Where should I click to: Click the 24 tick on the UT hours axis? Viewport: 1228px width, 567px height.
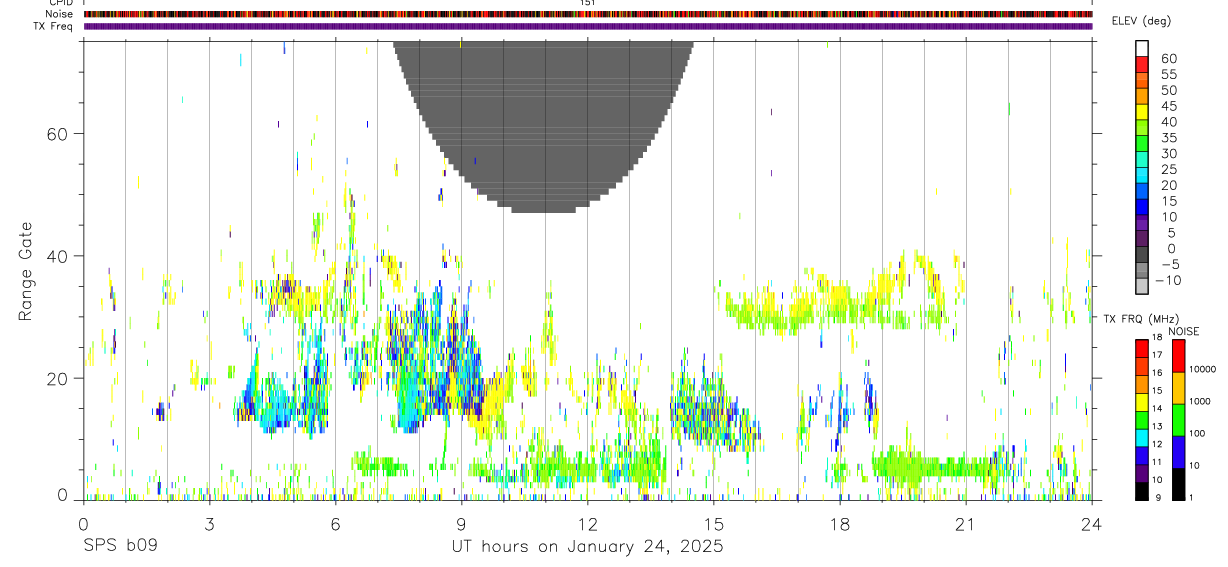pyautogui.click(x=1092, y=523)
